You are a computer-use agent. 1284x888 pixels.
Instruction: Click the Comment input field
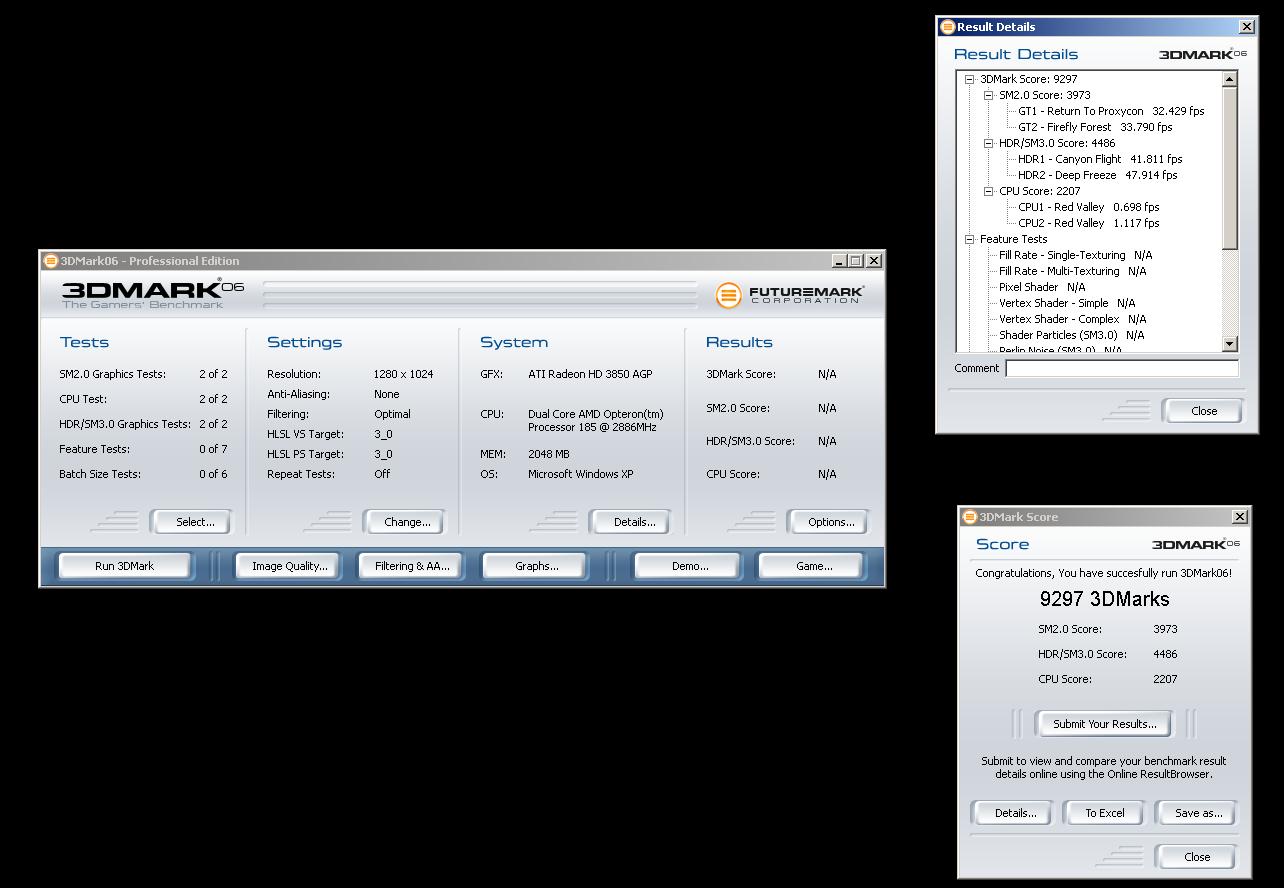pos(1121,368)
